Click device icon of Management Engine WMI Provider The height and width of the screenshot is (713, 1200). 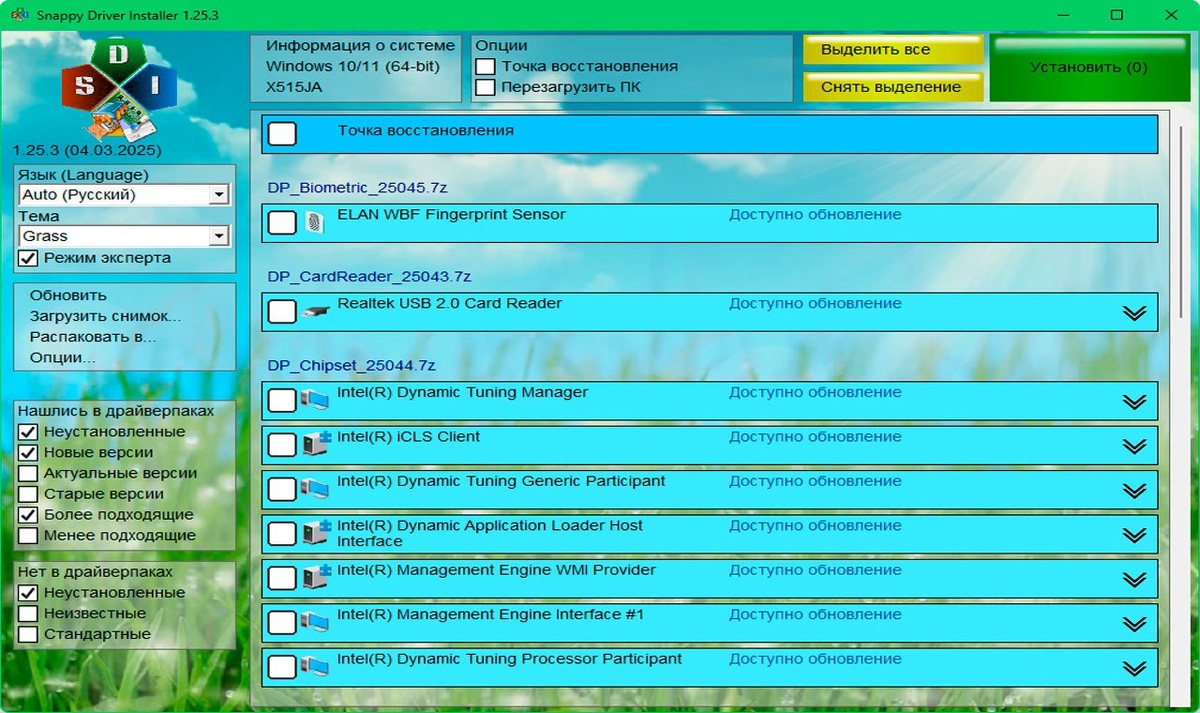(316, 578)
